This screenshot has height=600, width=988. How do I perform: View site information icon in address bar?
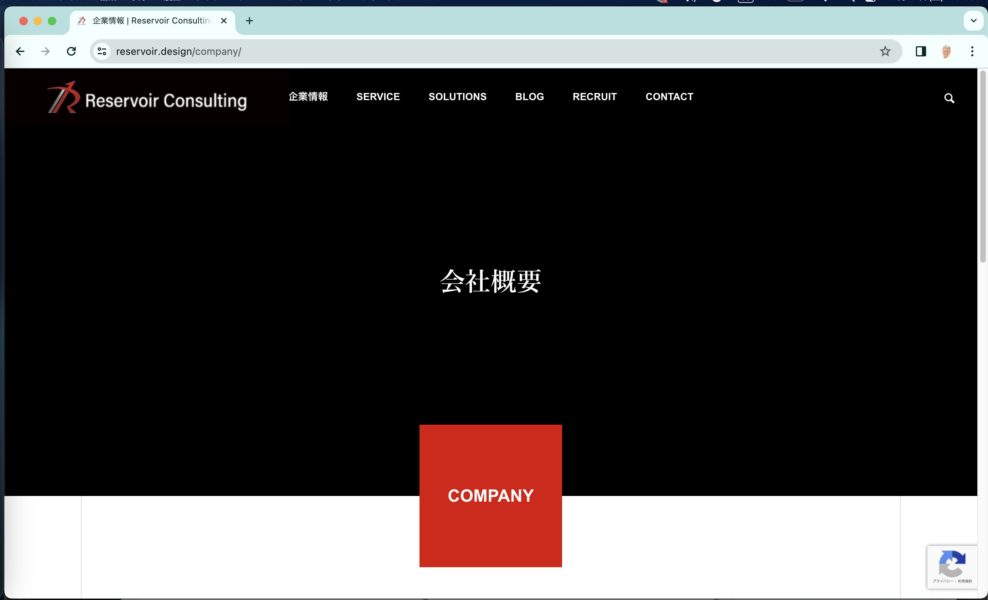tap(102, 52)
